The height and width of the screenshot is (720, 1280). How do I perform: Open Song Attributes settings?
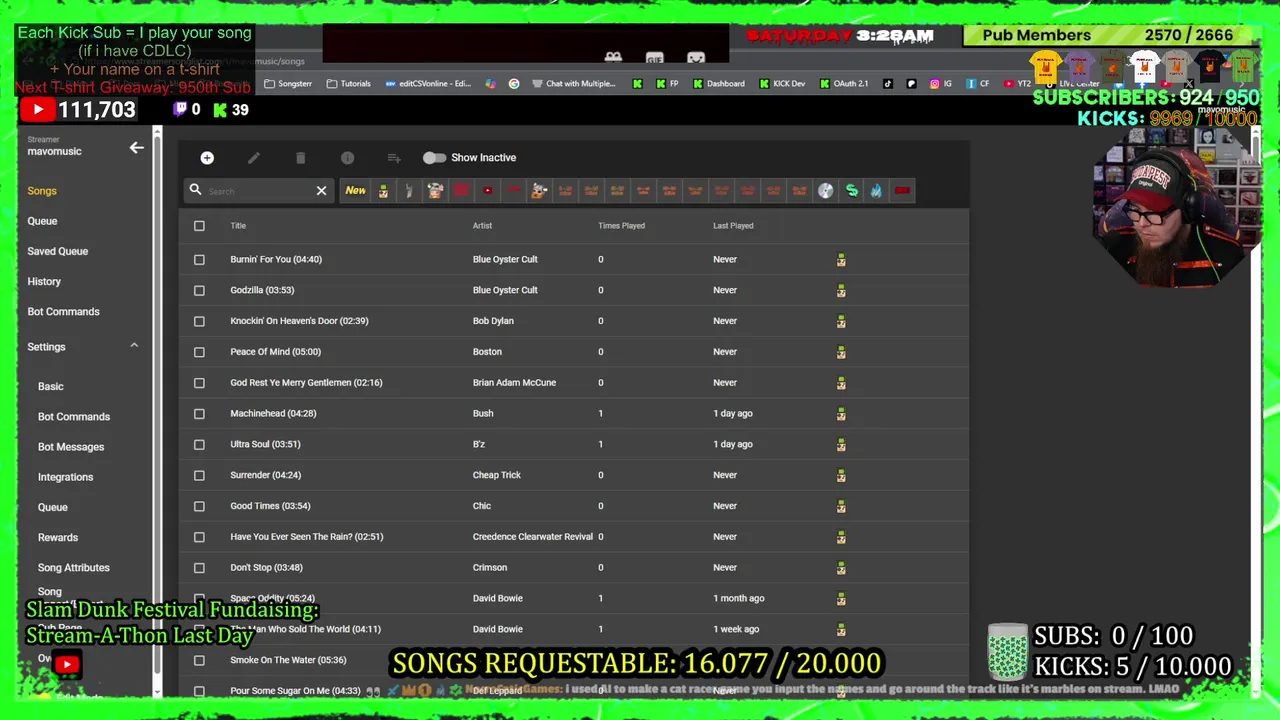[x=74, y=568]
